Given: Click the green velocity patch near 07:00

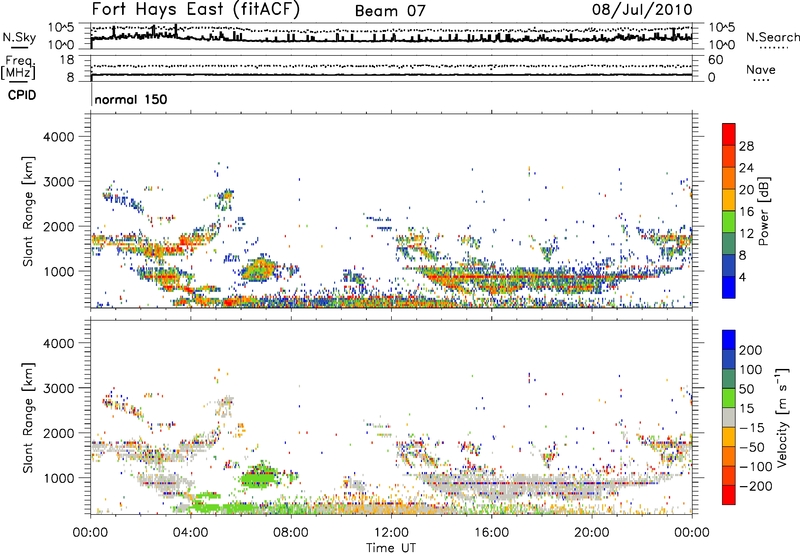Looking at the screenshot, I should [259, 477].
